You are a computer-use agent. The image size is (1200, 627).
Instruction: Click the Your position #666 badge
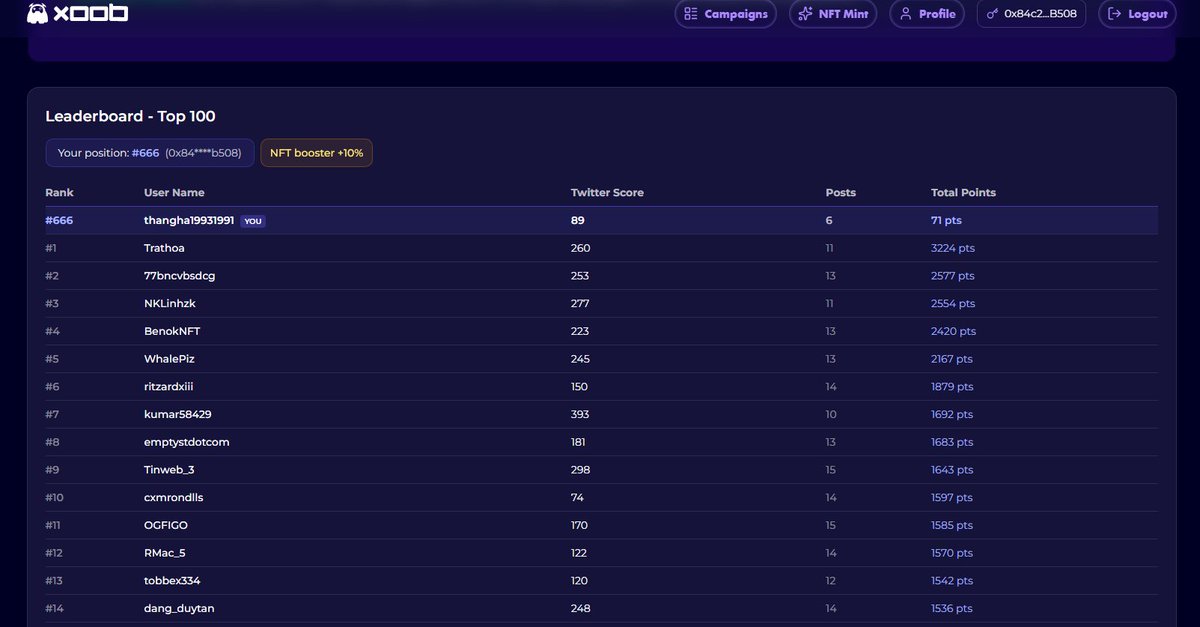pyautogui.click(x=150, y=153)
